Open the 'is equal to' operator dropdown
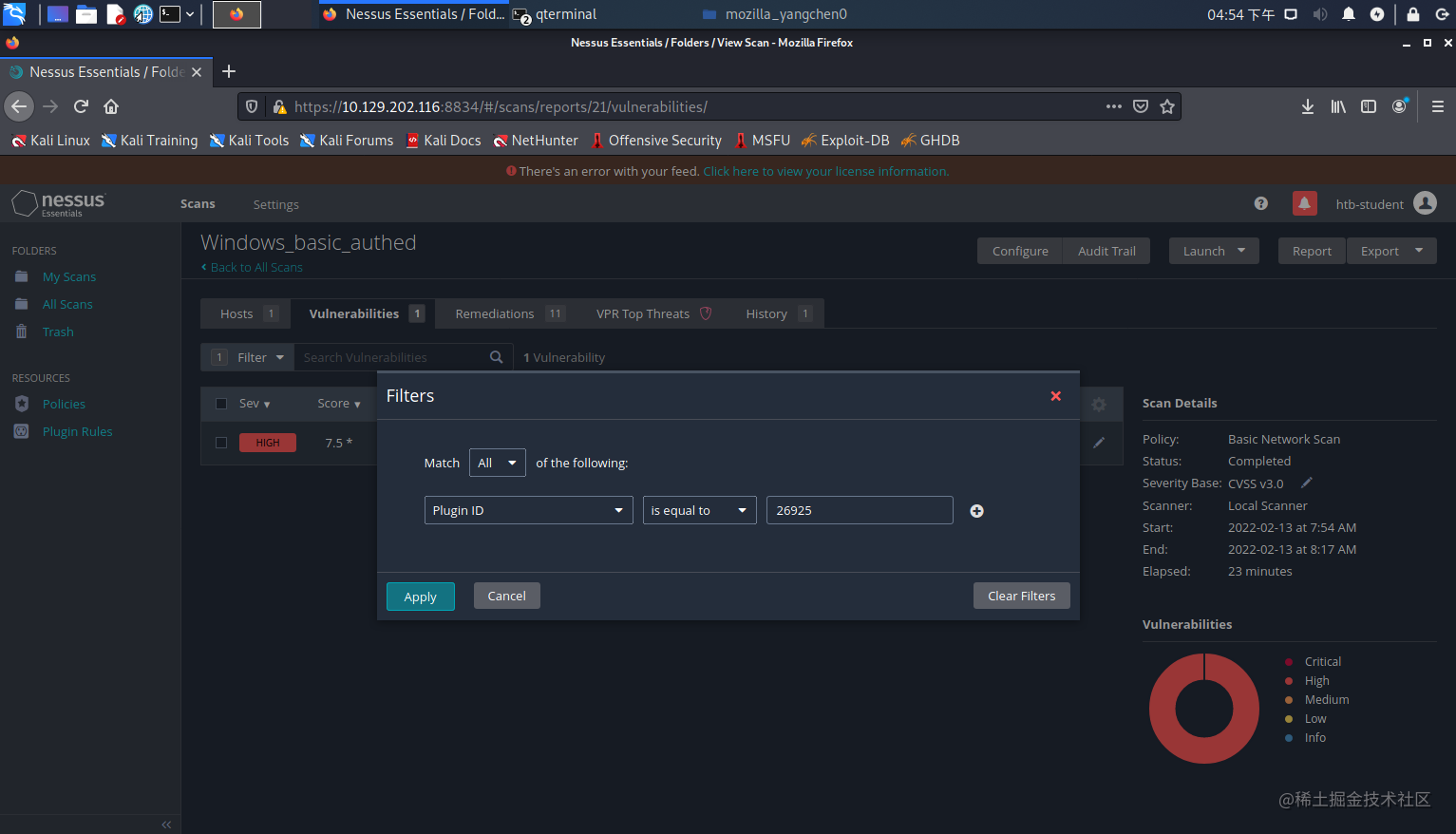 (x=700, y=510)
